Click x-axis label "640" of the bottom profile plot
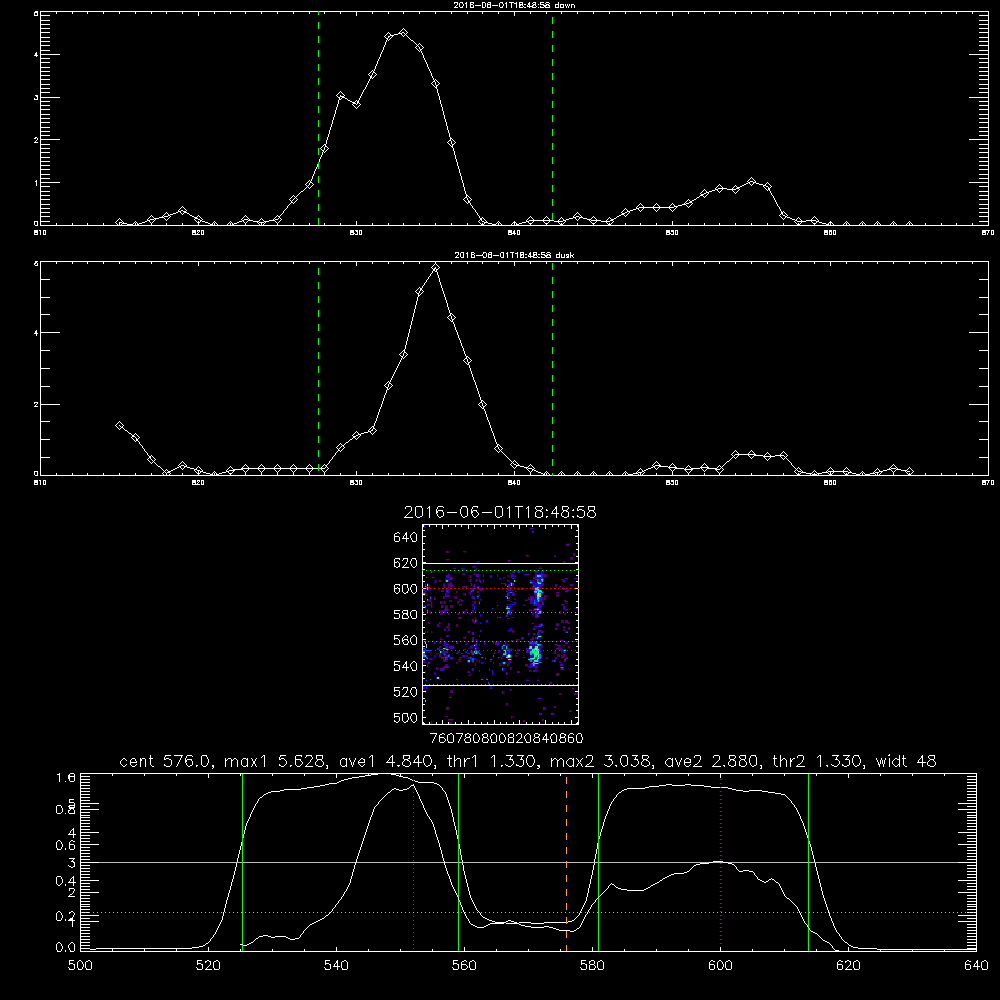1000x1000 pixels. point(976,966)
